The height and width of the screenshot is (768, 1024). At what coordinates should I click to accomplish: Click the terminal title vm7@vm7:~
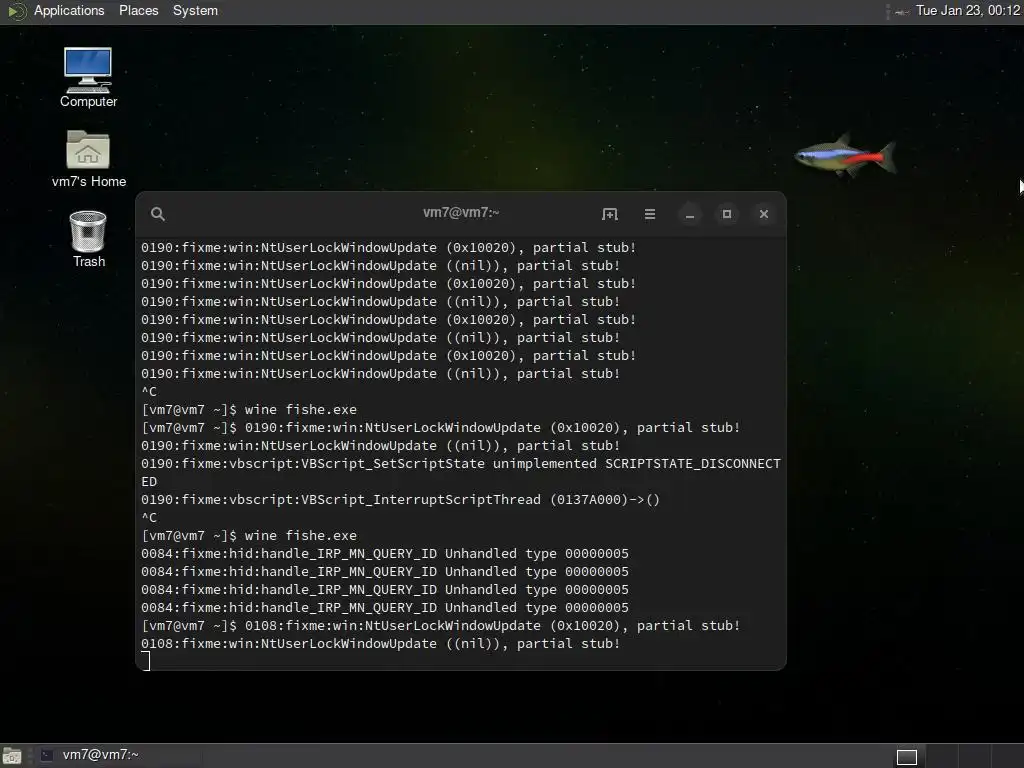click(461, 212)
